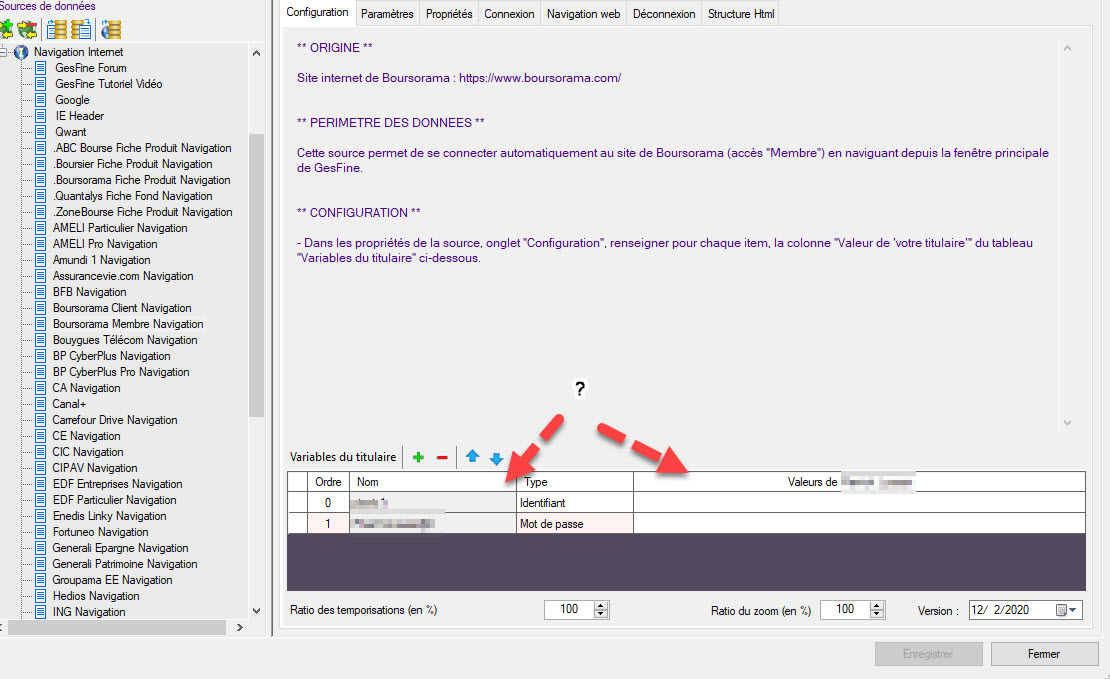Click the remove data source icon
1110x679 pixels.
click(x=28, y=29)
